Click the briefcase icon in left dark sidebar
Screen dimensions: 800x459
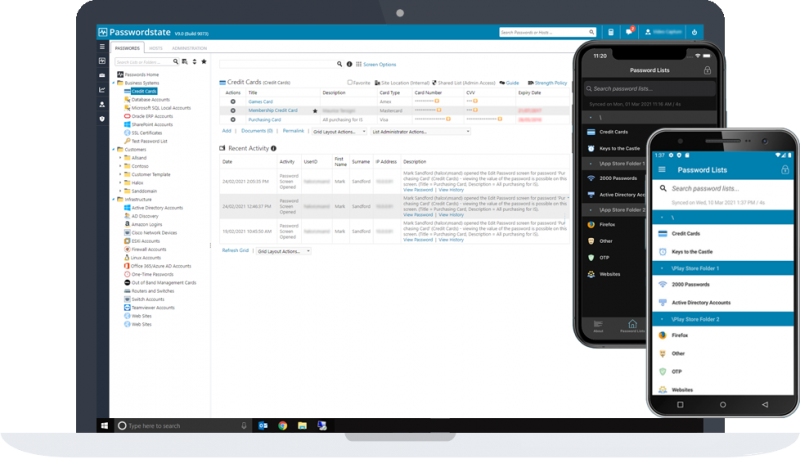(x=102, y=75)
